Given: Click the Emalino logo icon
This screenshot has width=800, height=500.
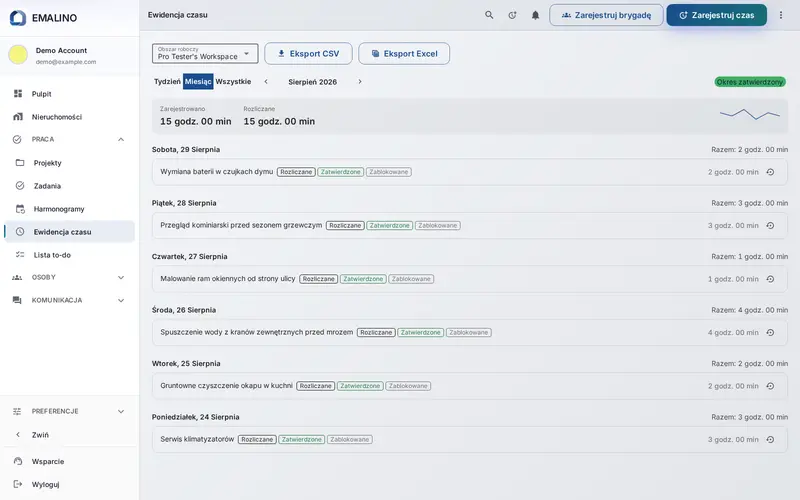Looking at the screenshot, I should [18, 18].
